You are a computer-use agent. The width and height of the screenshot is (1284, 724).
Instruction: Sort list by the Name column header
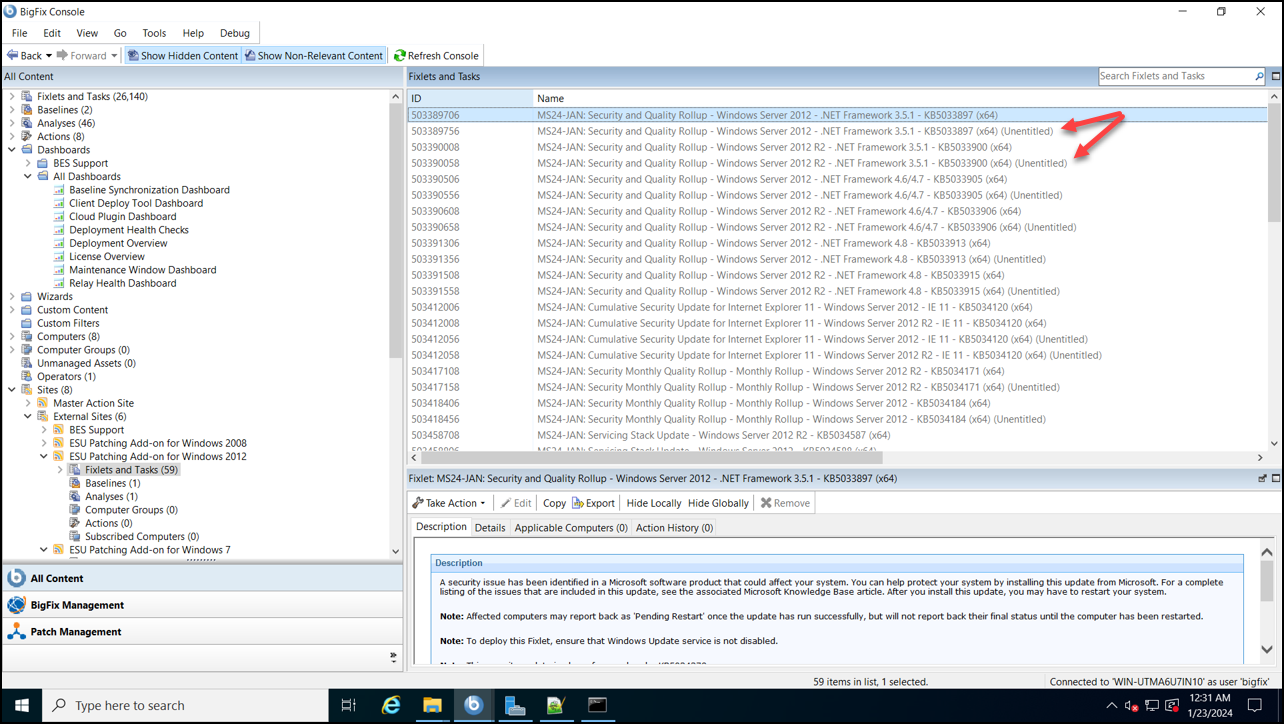pyautogui.click(x=901, y=98)
